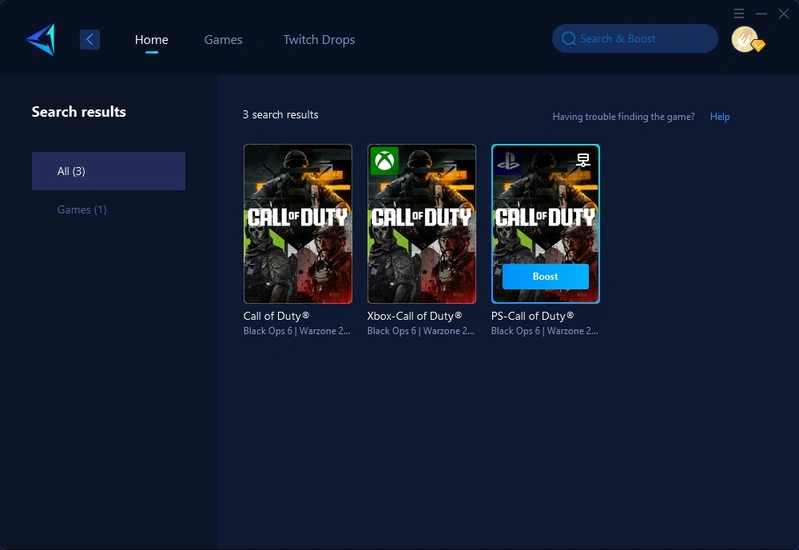Open the Help link
This screenshot has width=799, height=550.
(x=719, y=117)
